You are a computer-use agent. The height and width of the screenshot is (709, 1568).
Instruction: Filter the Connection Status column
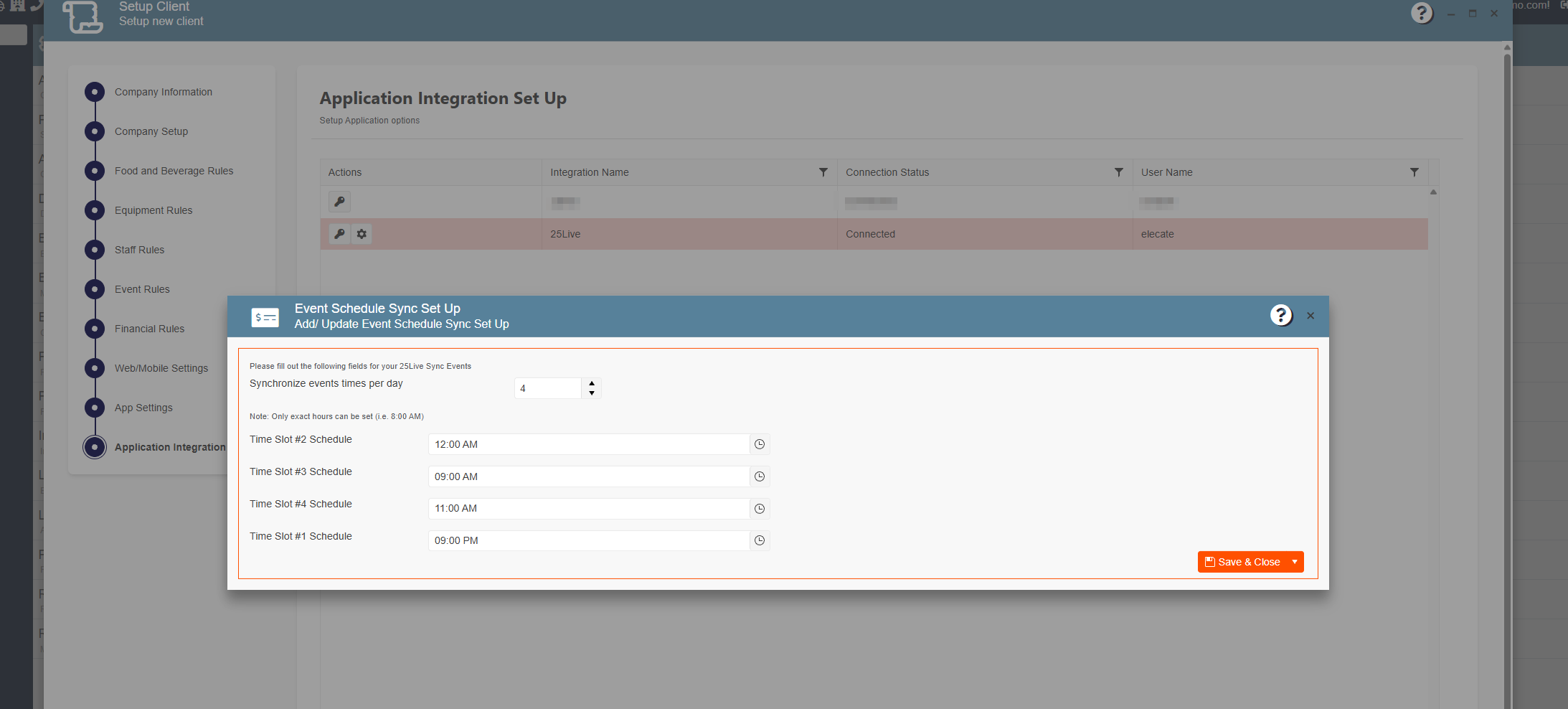(1119, 172)
